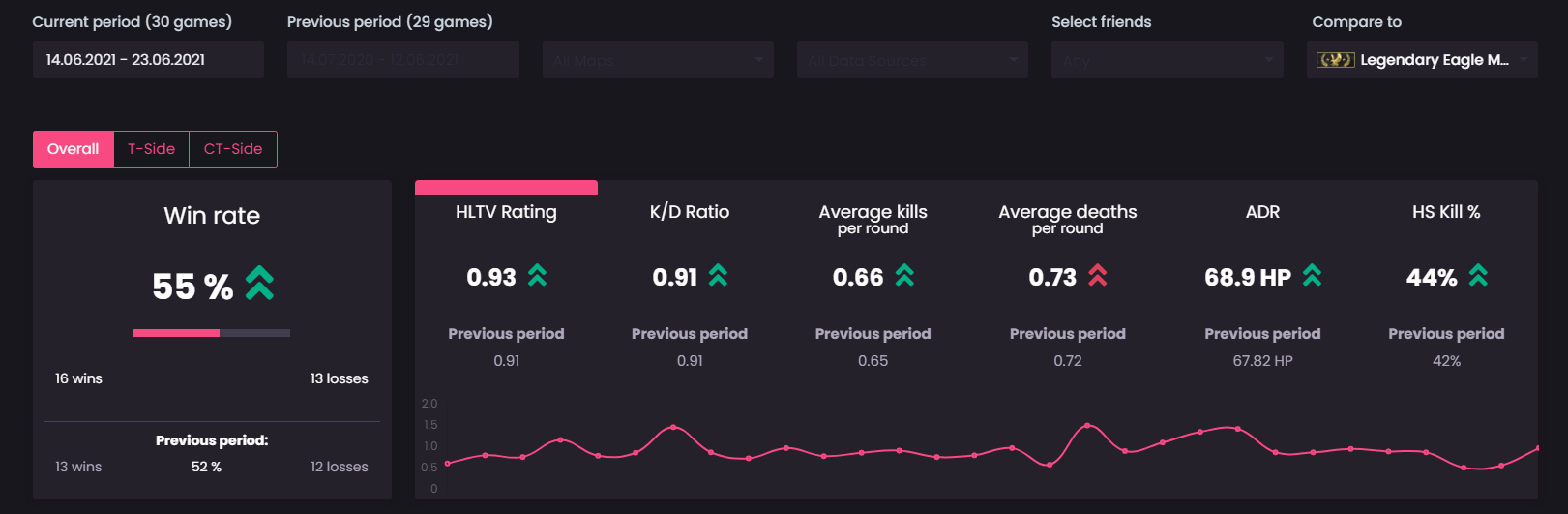This screenshot has width=1568, height=514.
Task: Click the Current period date range field
Action: (148, 60)
